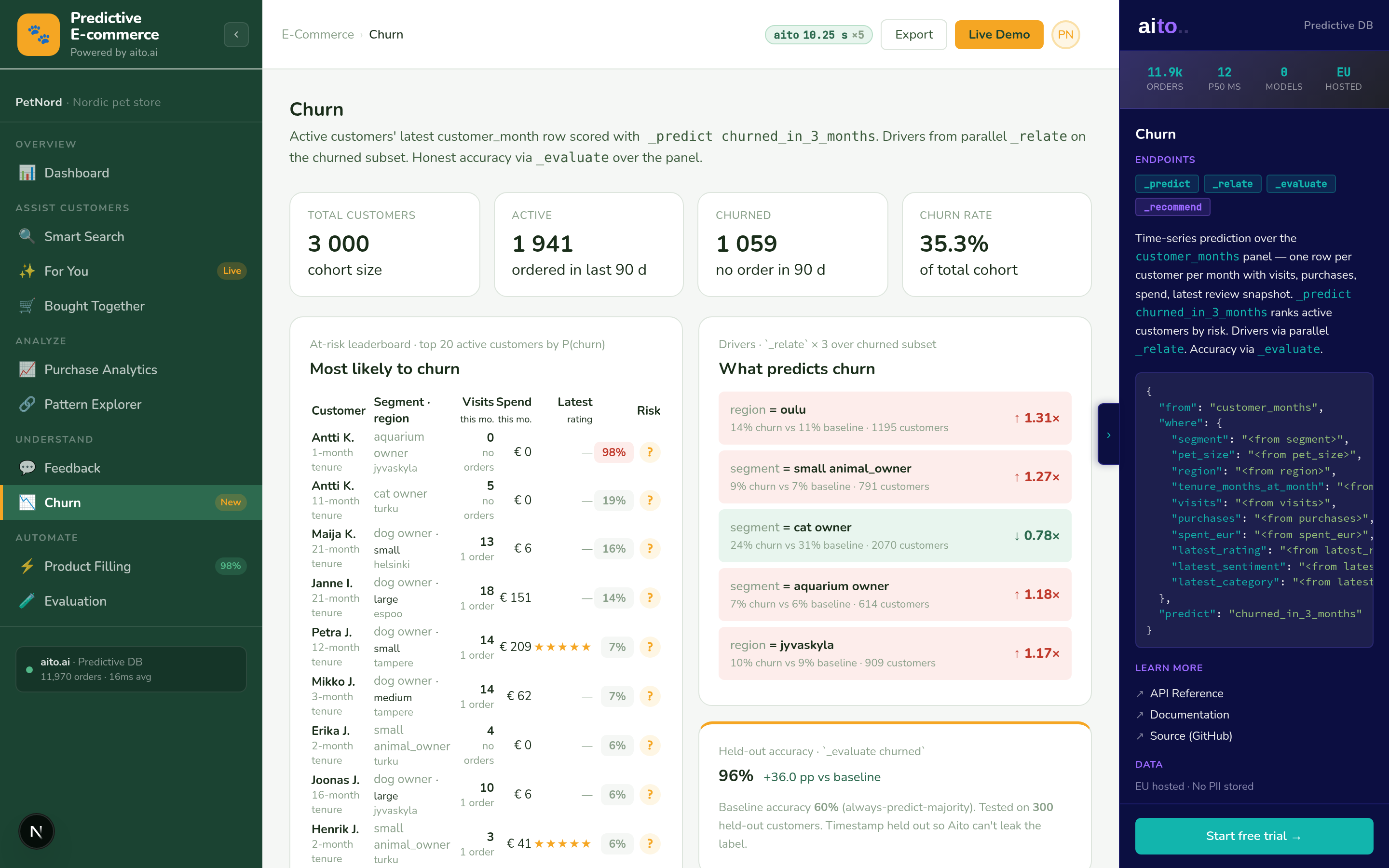The image size is (1389, 868).
Task: Select the _recommend endpoint tag
Action: tap(1172, 207)
